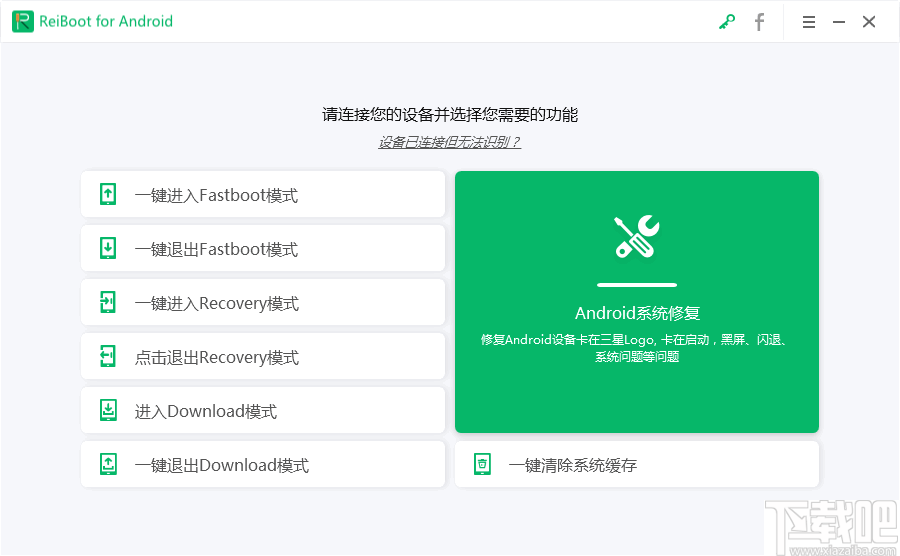Click the ReiBoot for Android title
900x556 pixels.
pos(106,22)
